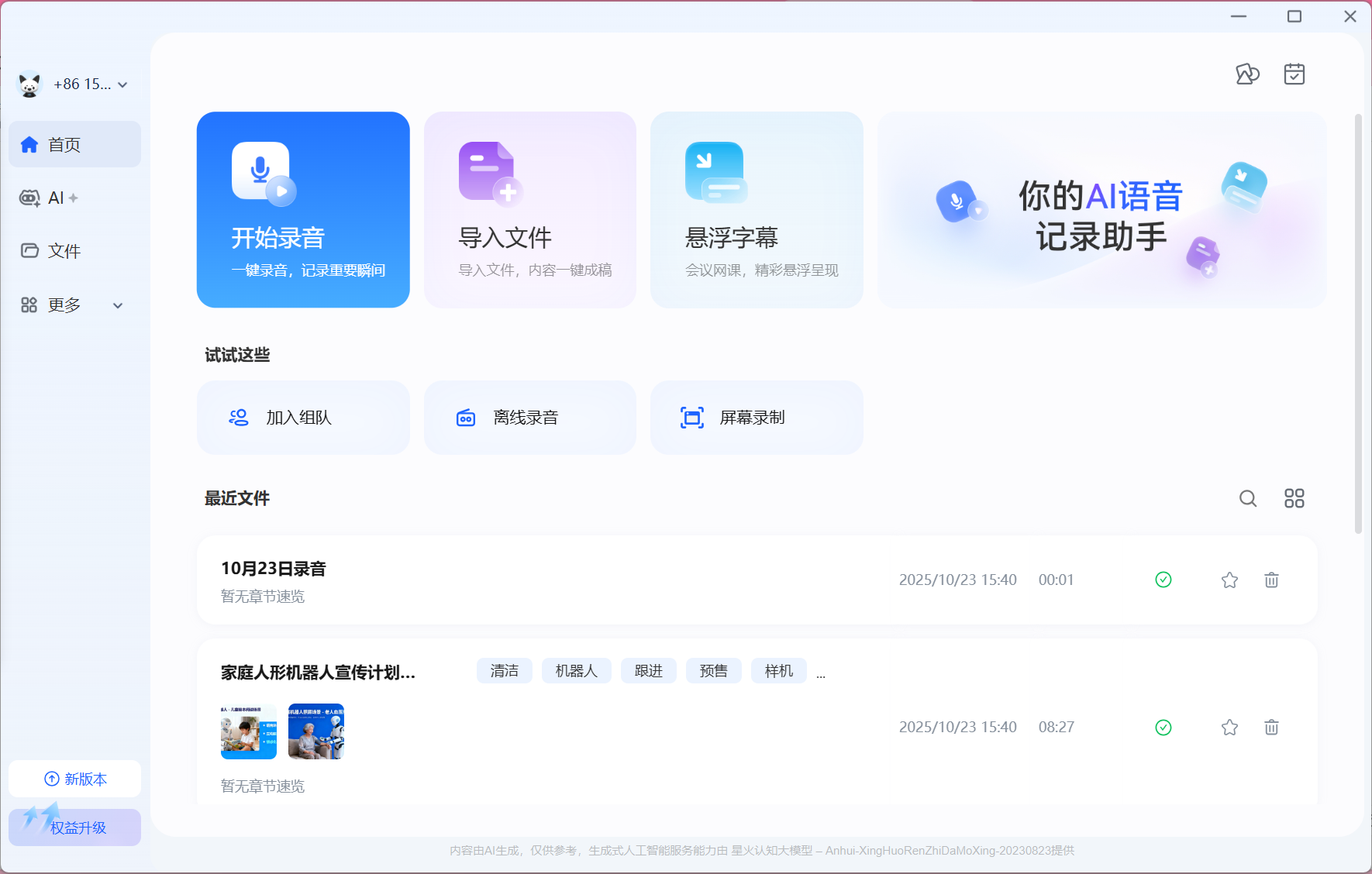Open 导入文件 to import a file
Screen dimensions: 1372x874
[529, 209]
